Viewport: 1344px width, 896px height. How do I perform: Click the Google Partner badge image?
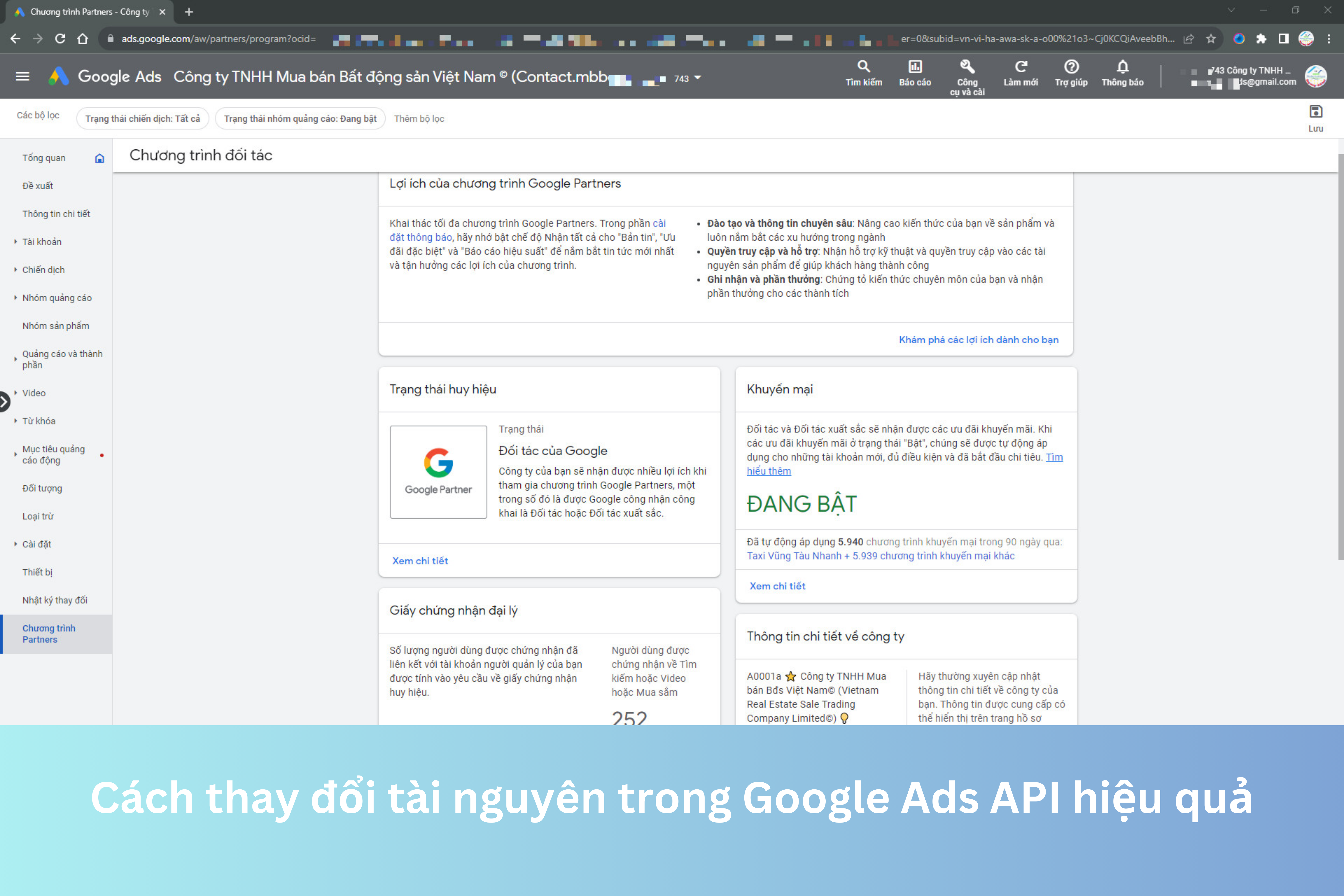[438, 472]
